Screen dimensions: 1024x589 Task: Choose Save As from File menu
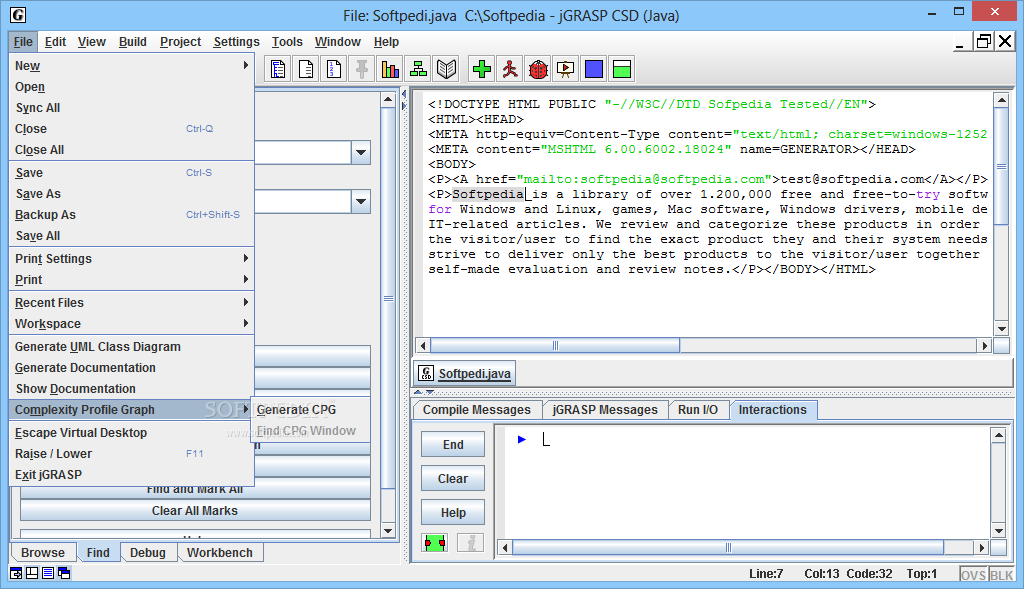131,194
